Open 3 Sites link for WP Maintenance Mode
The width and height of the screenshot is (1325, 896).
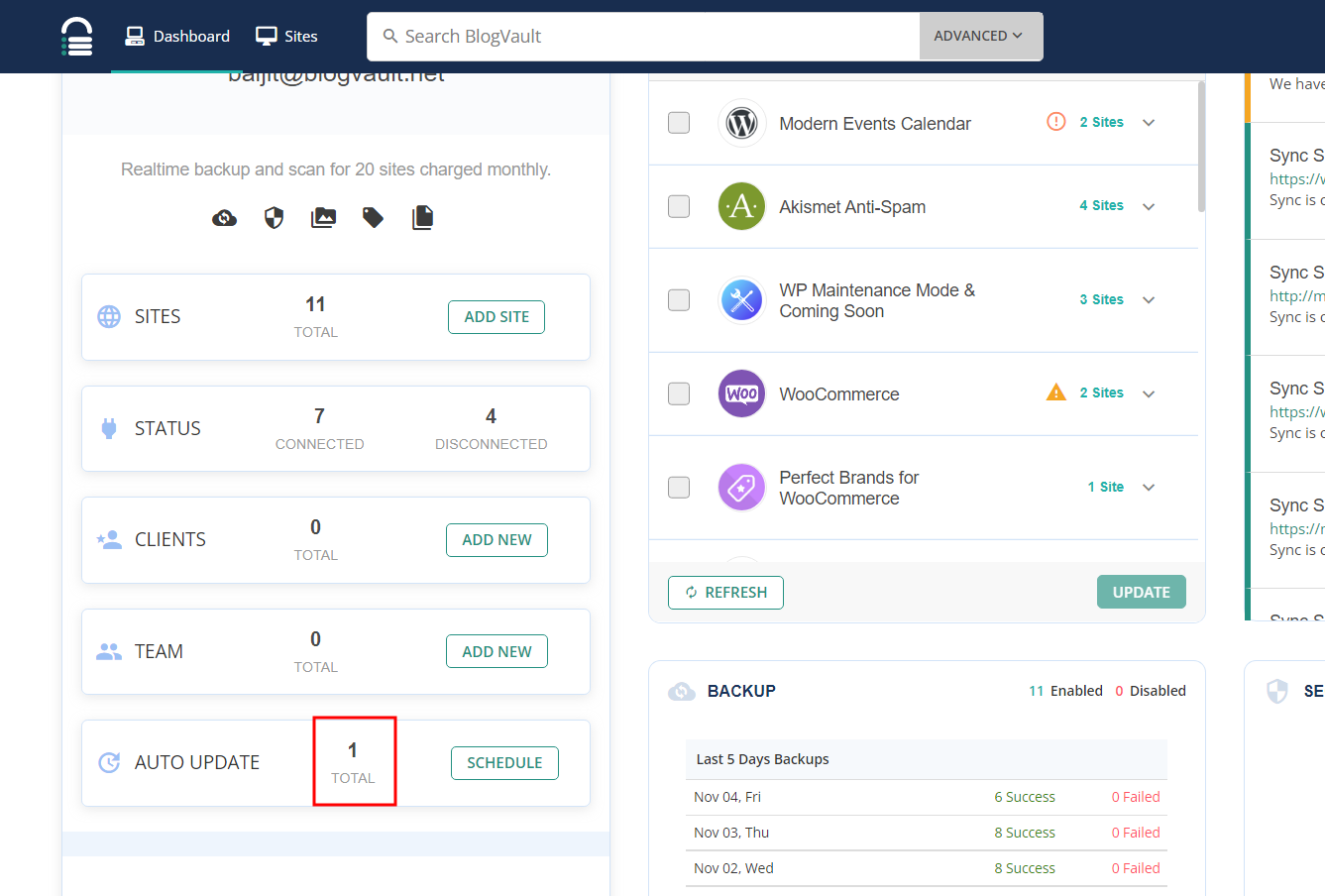coord(1102,300)
